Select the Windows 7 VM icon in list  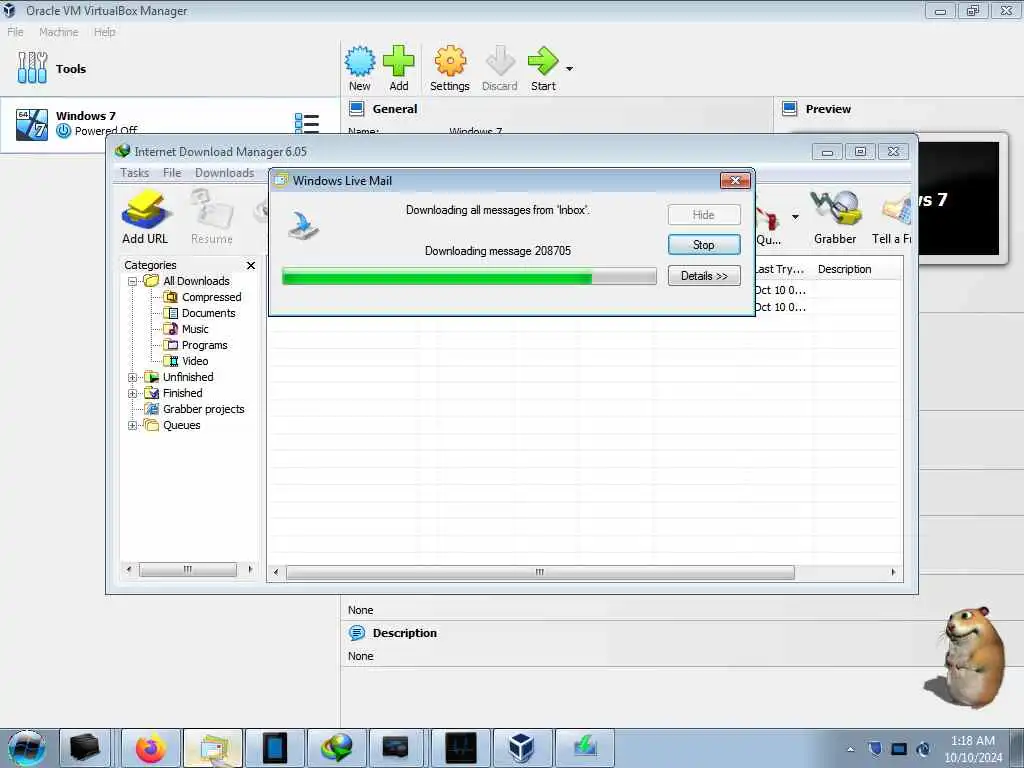(32, 124)
